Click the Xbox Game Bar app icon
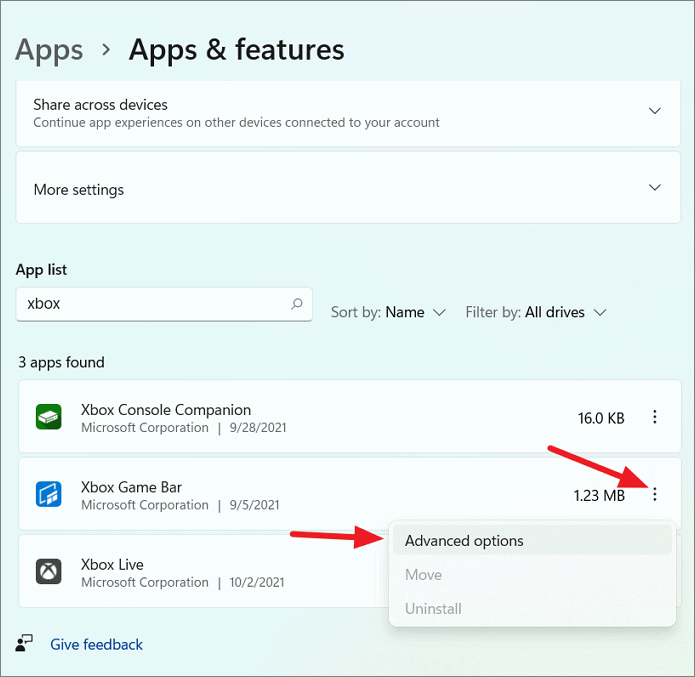This screenshot has height=677, width=695. (x=48, y=494)
